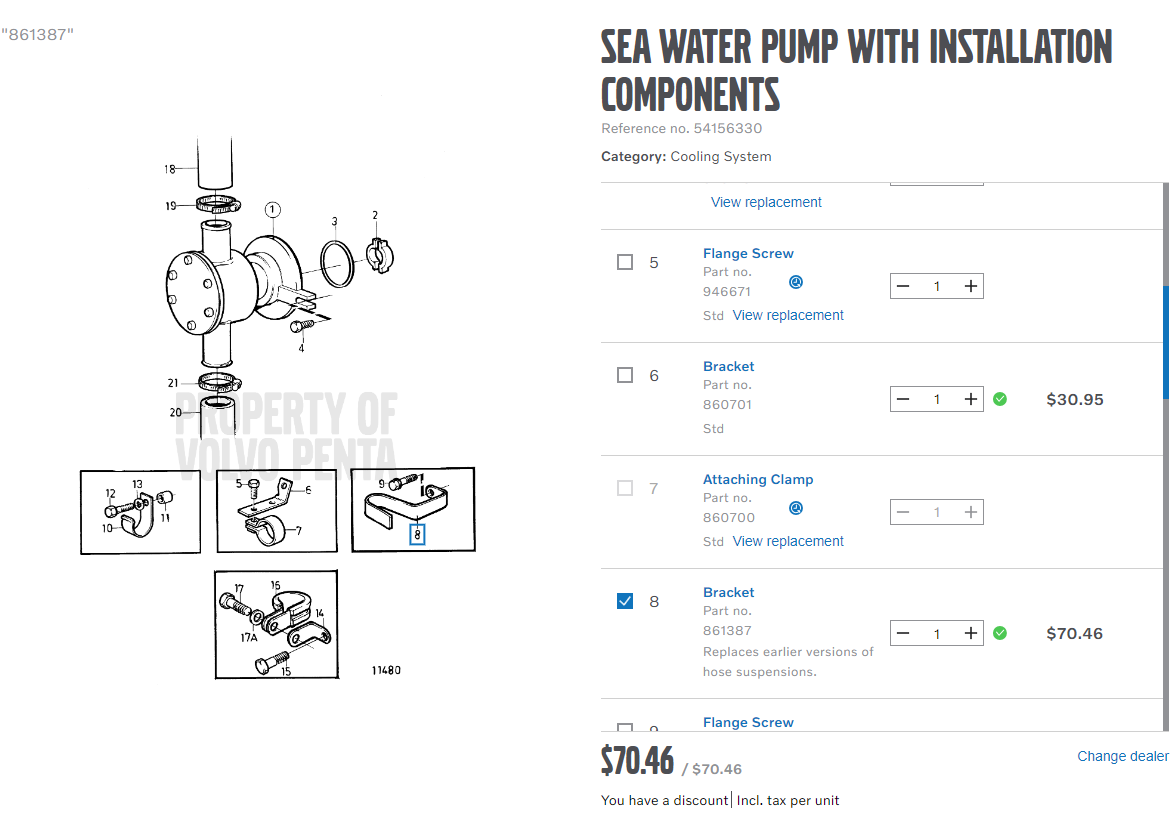
Task: Open the Flange Screw link for item 9
Action: [748, 722]
